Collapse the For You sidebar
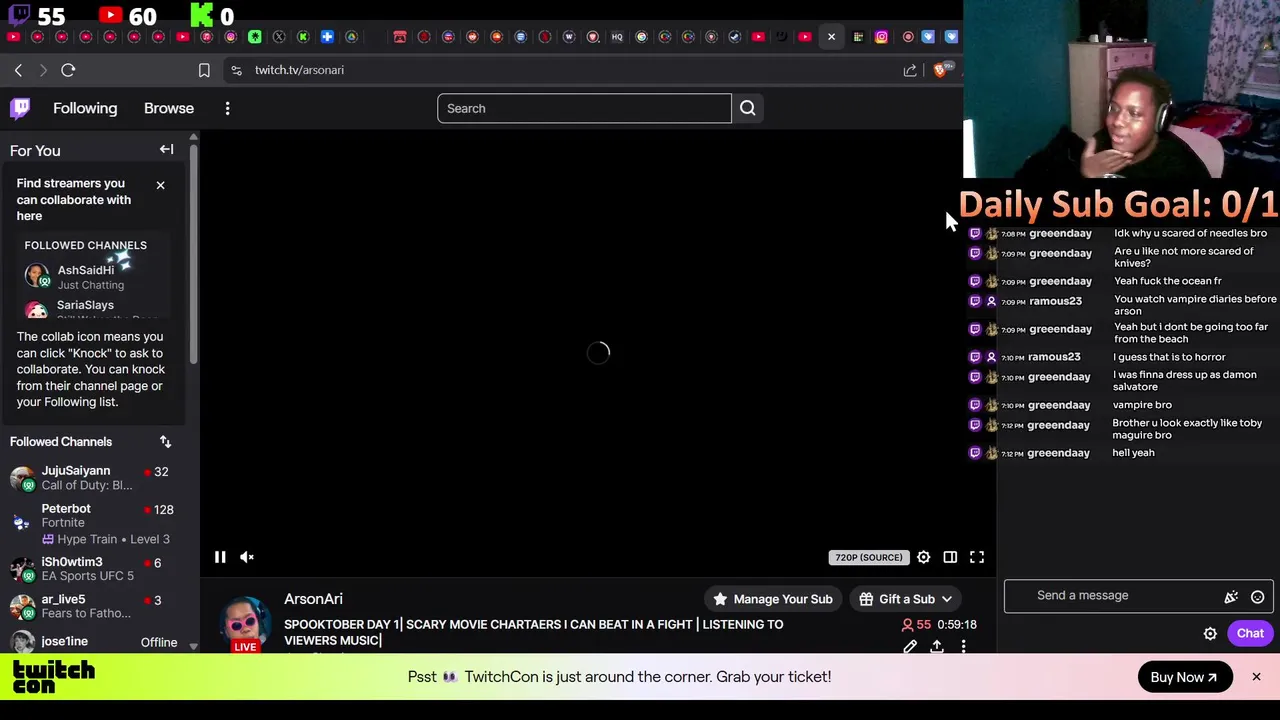The height and width of the screenshot is (720, 1280). [x=166, y=150]
